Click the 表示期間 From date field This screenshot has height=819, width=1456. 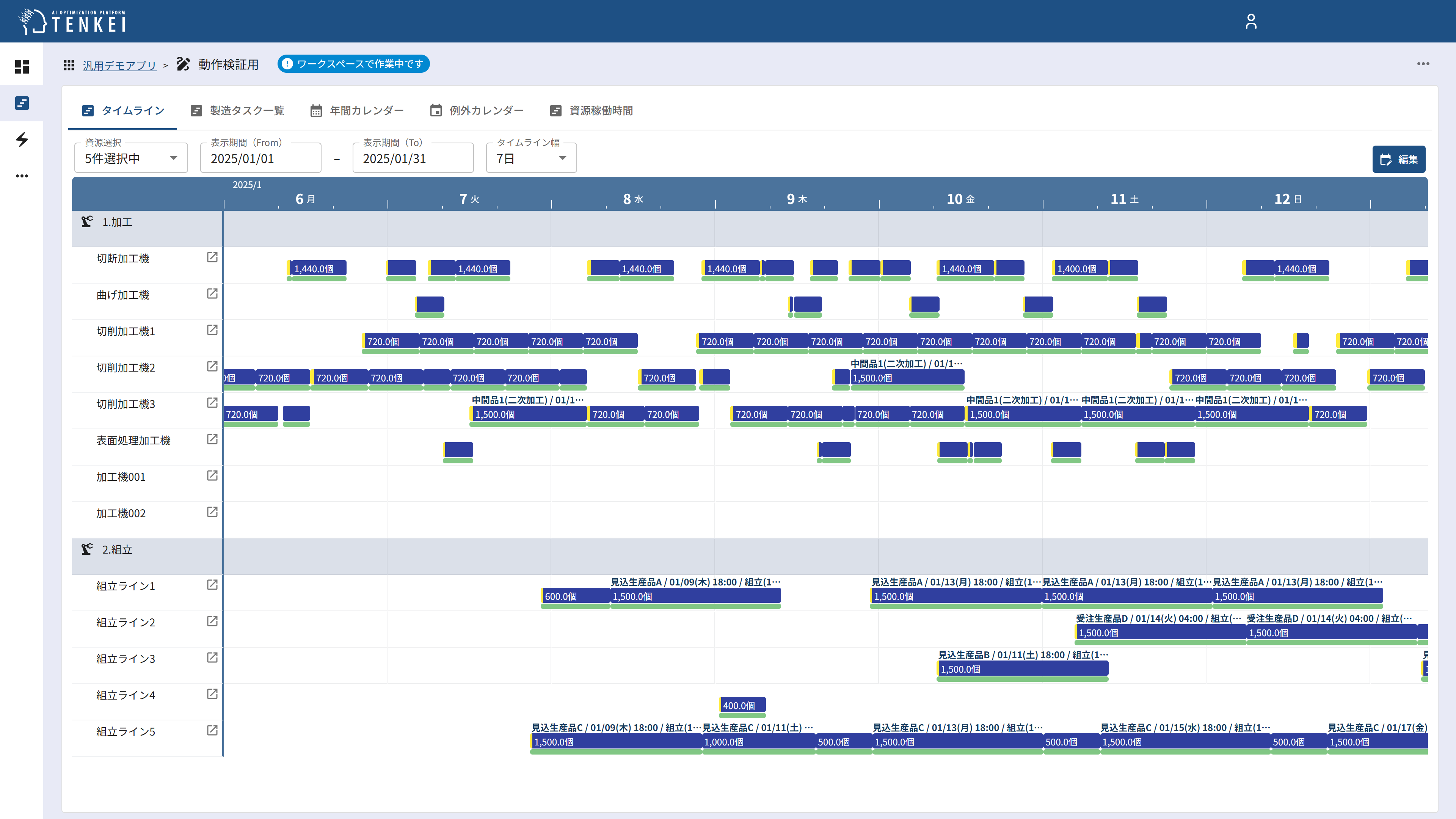pyautogui.click(x=260, y=159)
